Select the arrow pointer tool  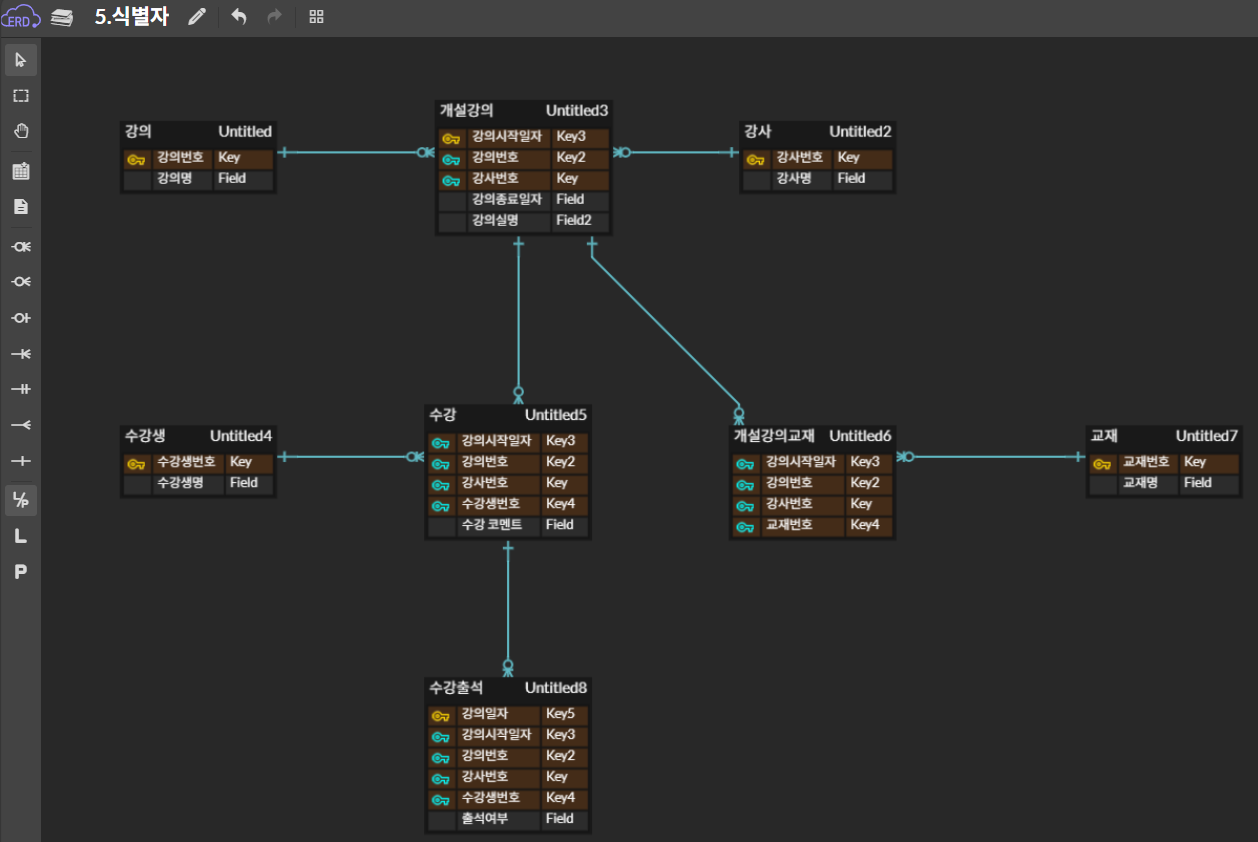pyautogui.click(x=21, y=60)
